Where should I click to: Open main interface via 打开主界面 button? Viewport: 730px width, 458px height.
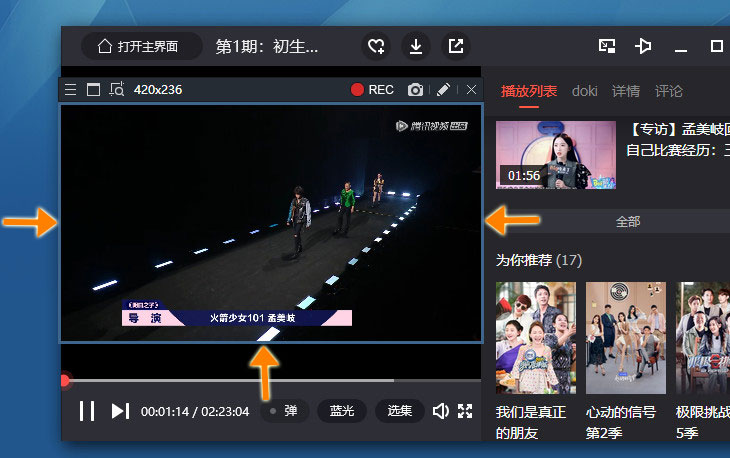(142, 46)
